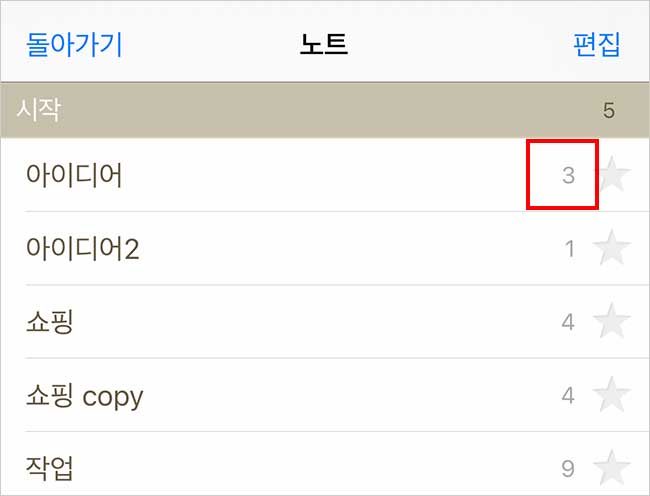Viewport: 650px width, 496px height.
Task: Star the 아이디어 note
Action: pos(612,176)
